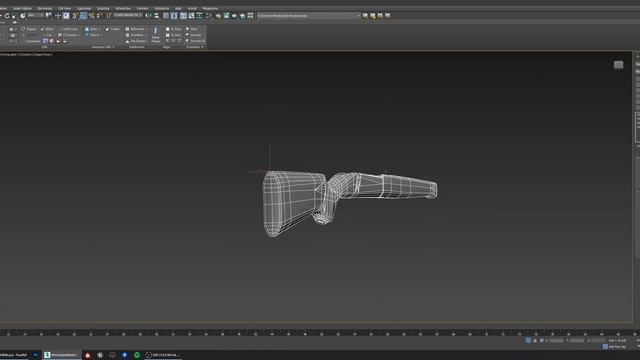Click the QSlice ribbon button
This screenshot has height=360, width=640.
[x=47, y=29]
